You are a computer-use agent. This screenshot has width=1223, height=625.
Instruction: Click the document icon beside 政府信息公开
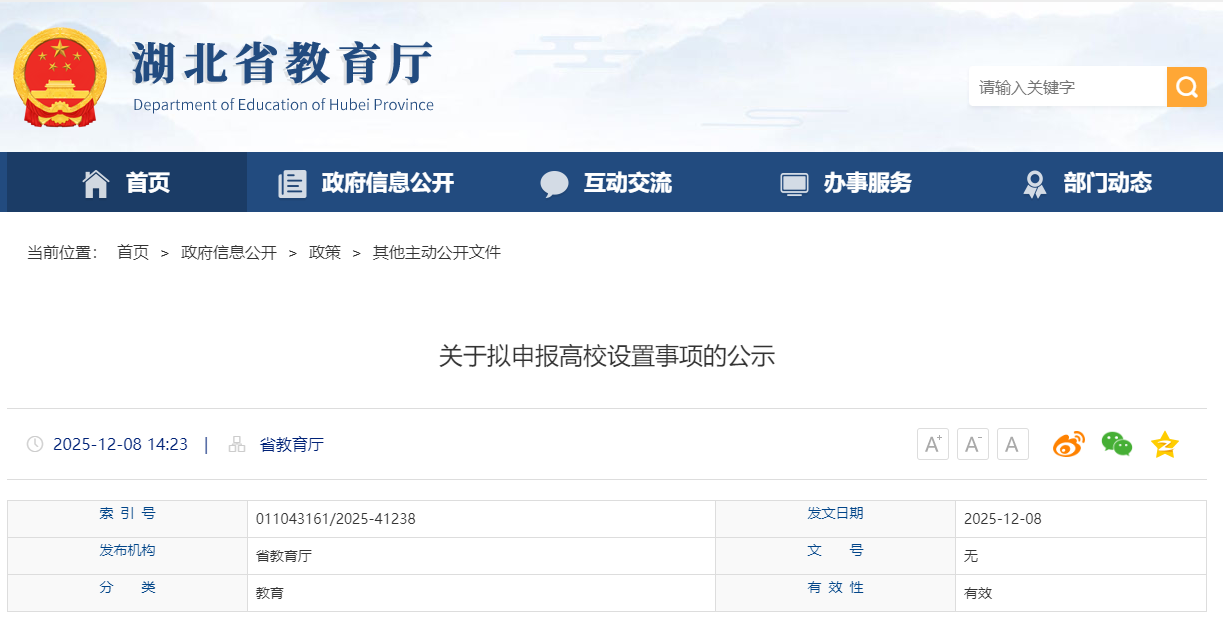(x=291, y=182)
